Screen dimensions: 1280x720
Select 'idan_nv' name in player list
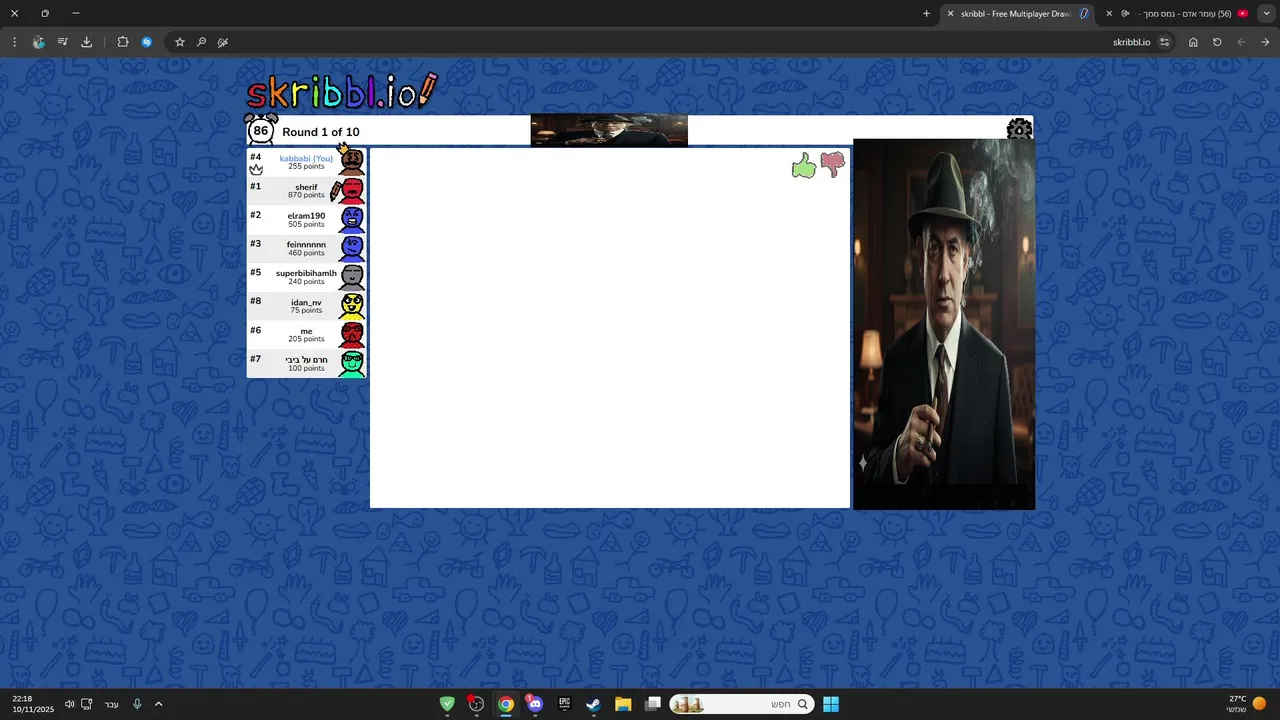click(306, 302)
